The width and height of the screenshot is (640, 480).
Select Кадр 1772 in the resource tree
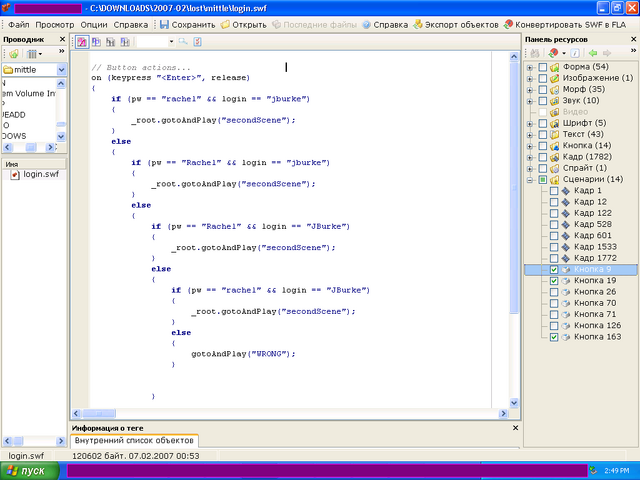[x=595, y=258]
